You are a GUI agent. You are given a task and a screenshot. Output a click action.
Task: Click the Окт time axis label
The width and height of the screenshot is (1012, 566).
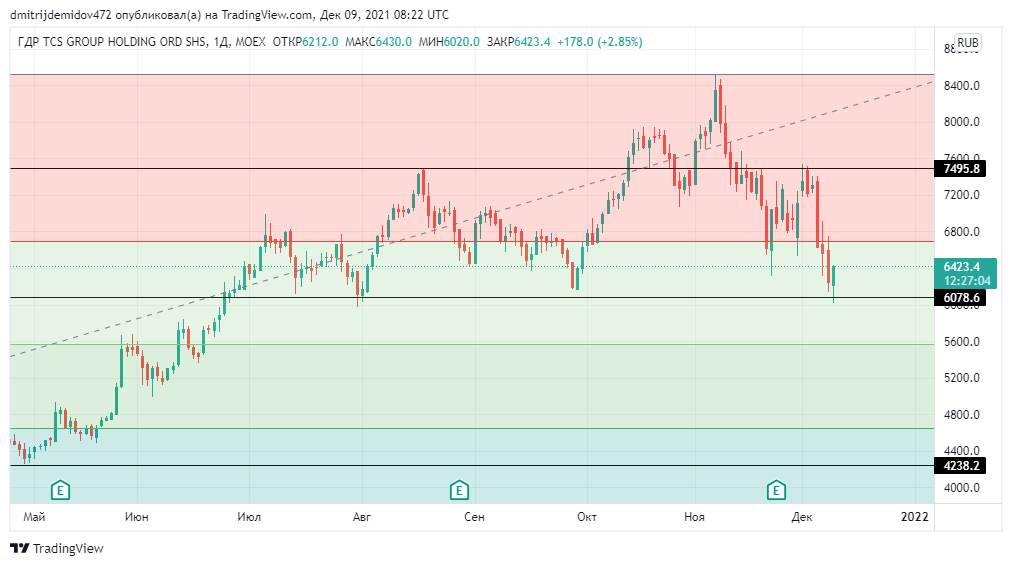pos(587,517)
